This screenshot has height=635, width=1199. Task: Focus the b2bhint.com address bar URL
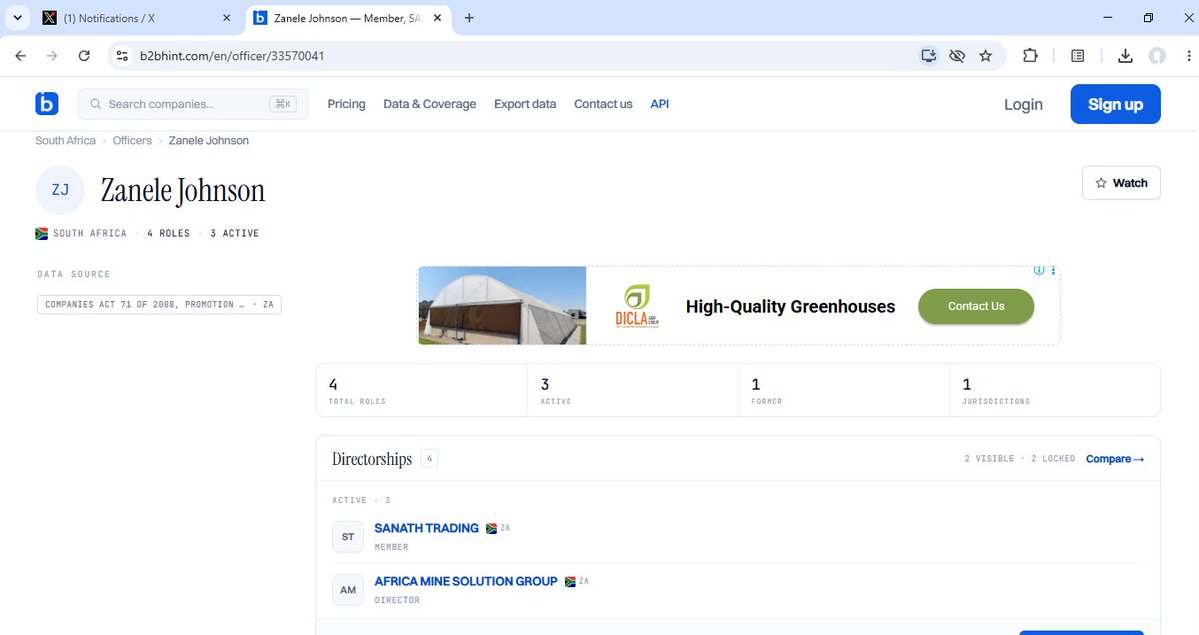click(x=232, y=56)
